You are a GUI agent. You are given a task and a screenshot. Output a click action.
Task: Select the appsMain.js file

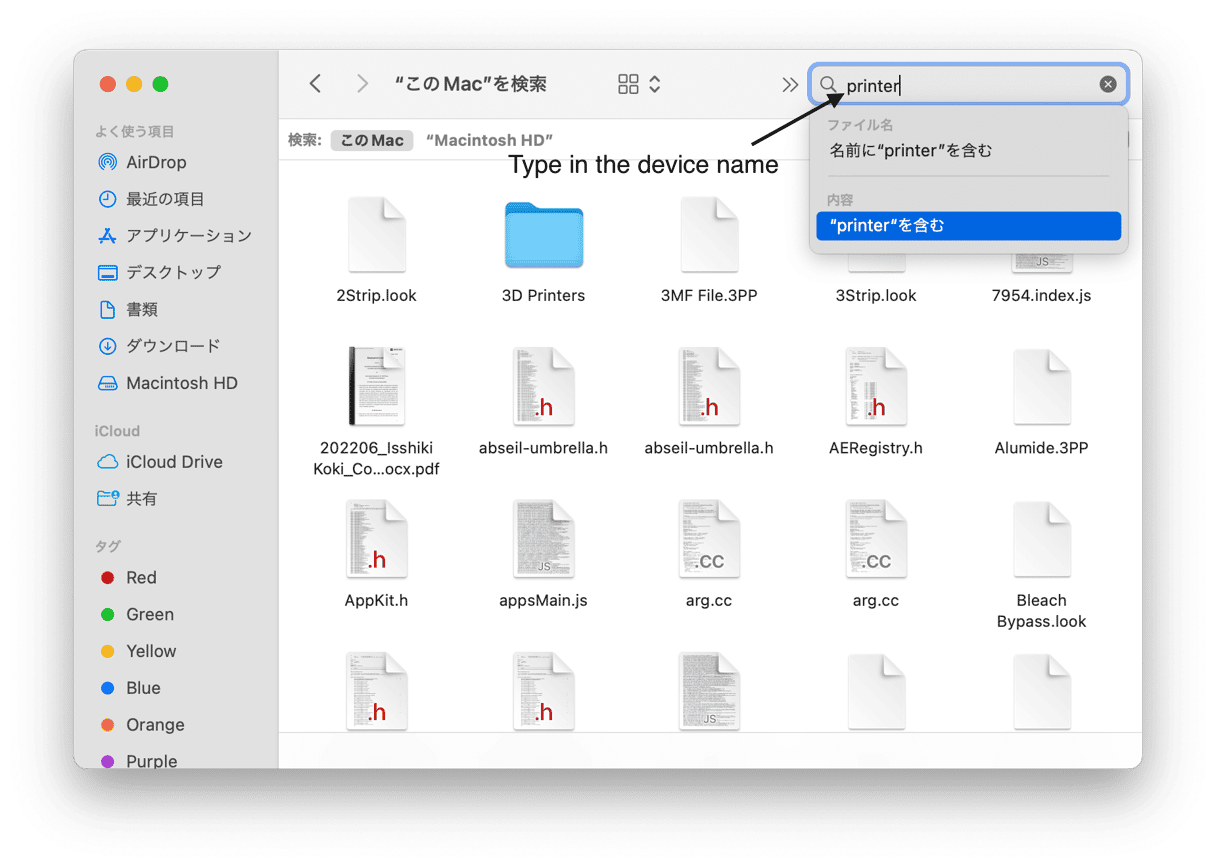point(543,555)
